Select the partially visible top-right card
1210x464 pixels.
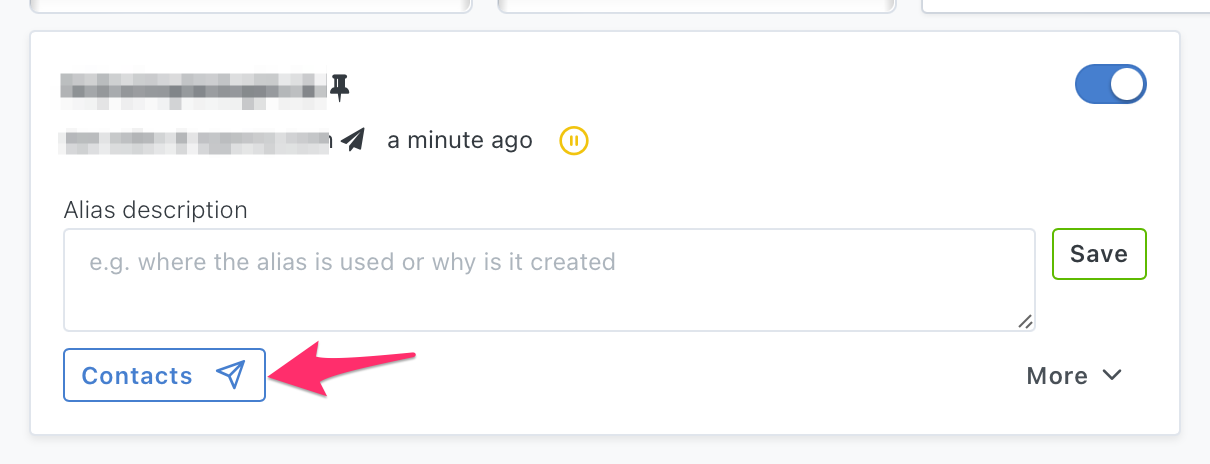1065,6
